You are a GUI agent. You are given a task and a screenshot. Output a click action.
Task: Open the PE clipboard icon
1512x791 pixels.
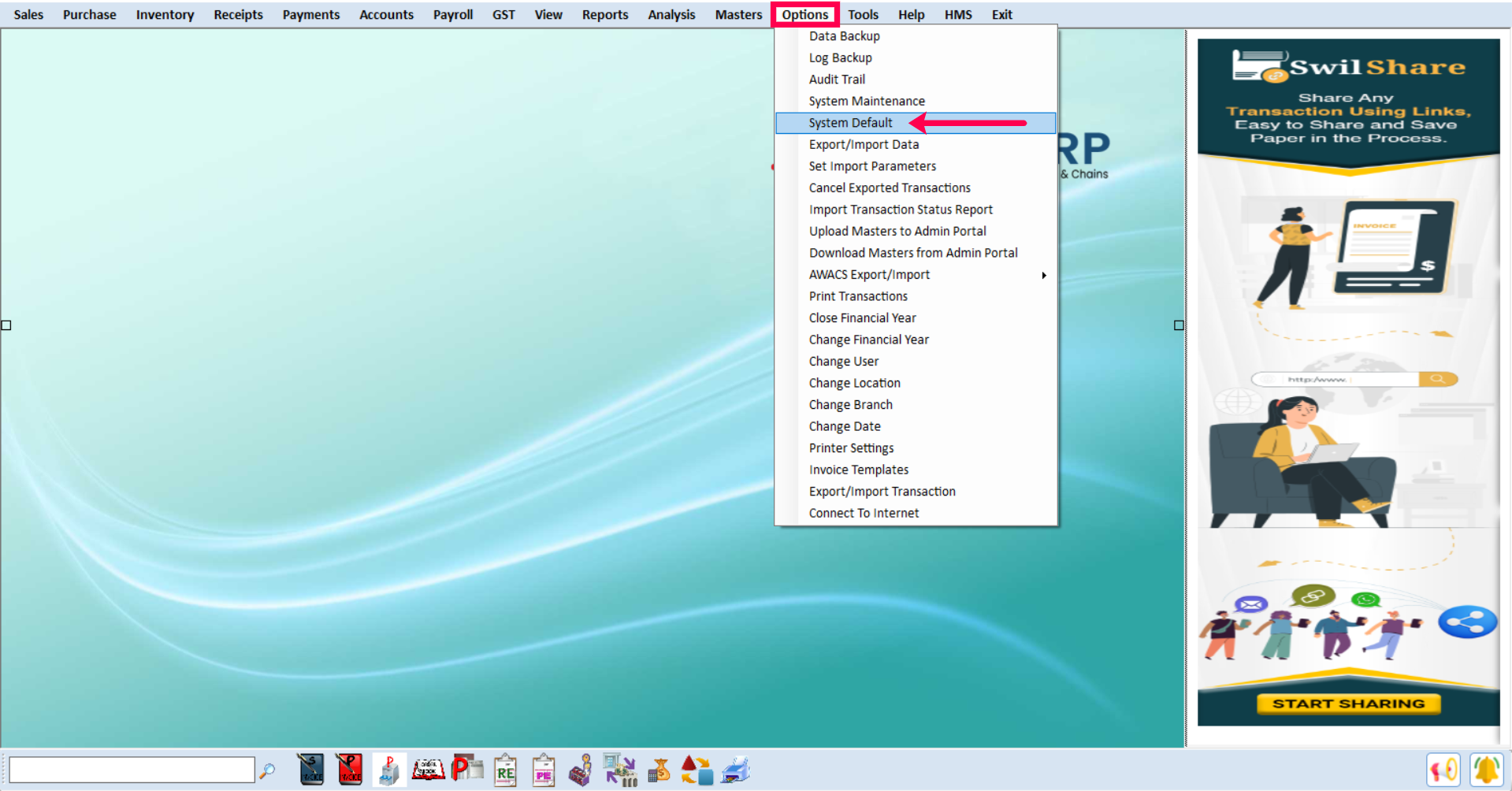click(x=543, y=771)
